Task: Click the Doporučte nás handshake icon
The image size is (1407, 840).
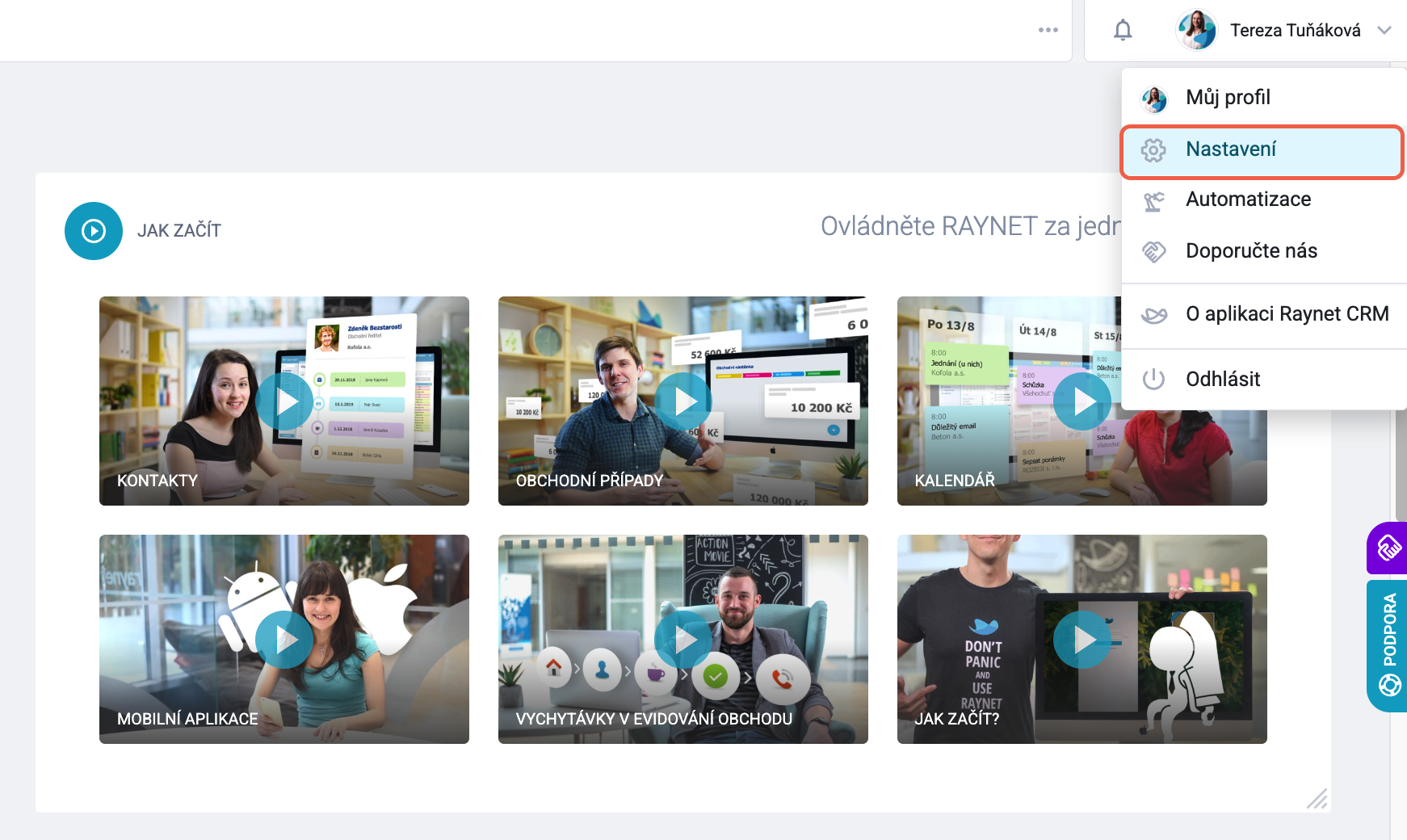Action: 1153,252
